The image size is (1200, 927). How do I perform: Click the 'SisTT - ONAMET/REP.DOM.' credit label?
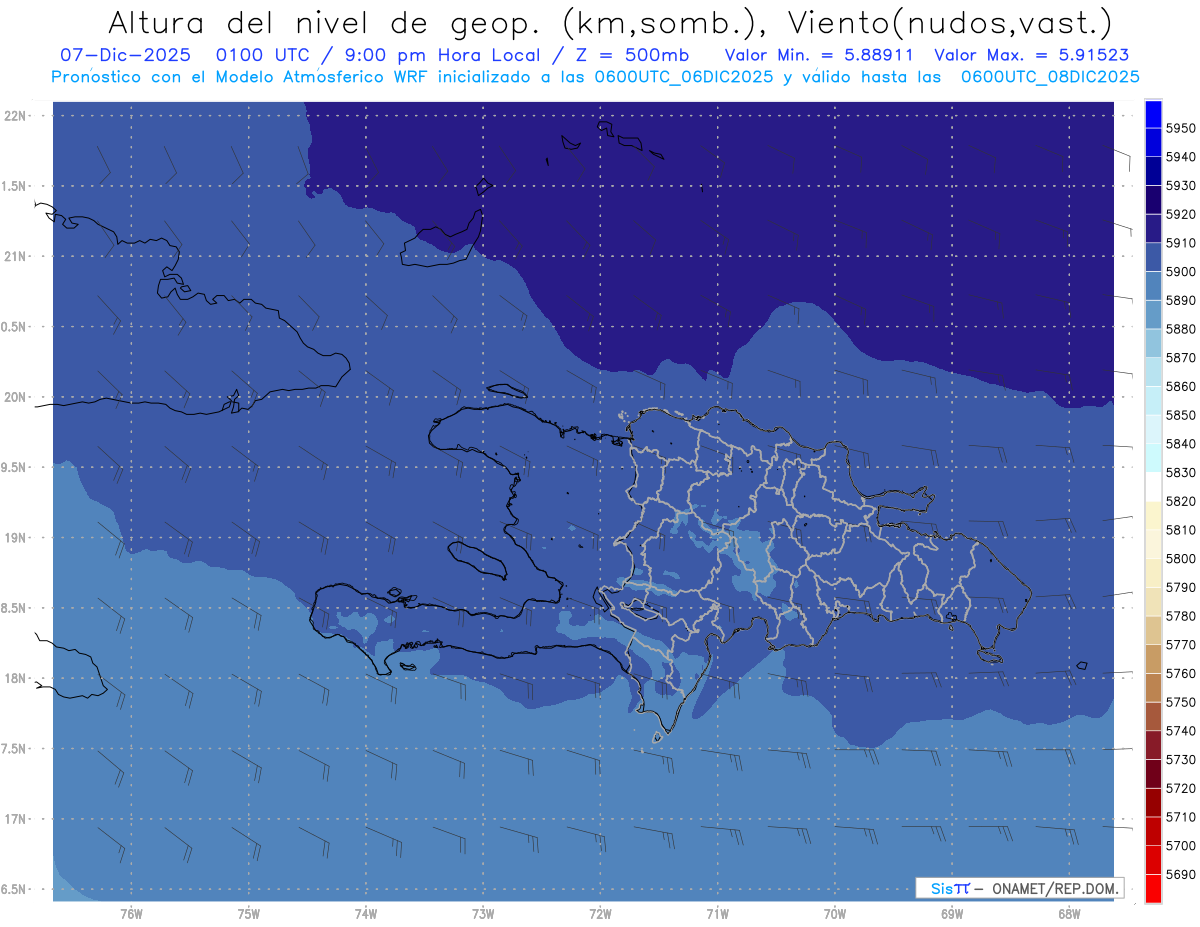point(1019,888)
